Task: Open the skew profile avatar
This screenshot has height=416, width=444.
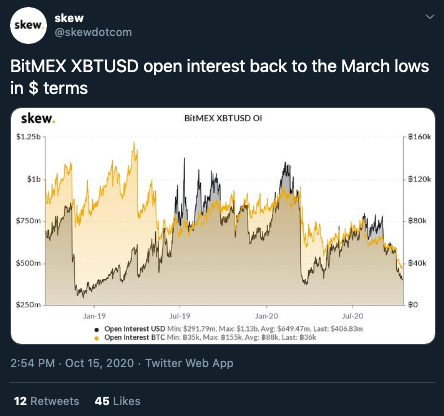Action: coord(28,25)
